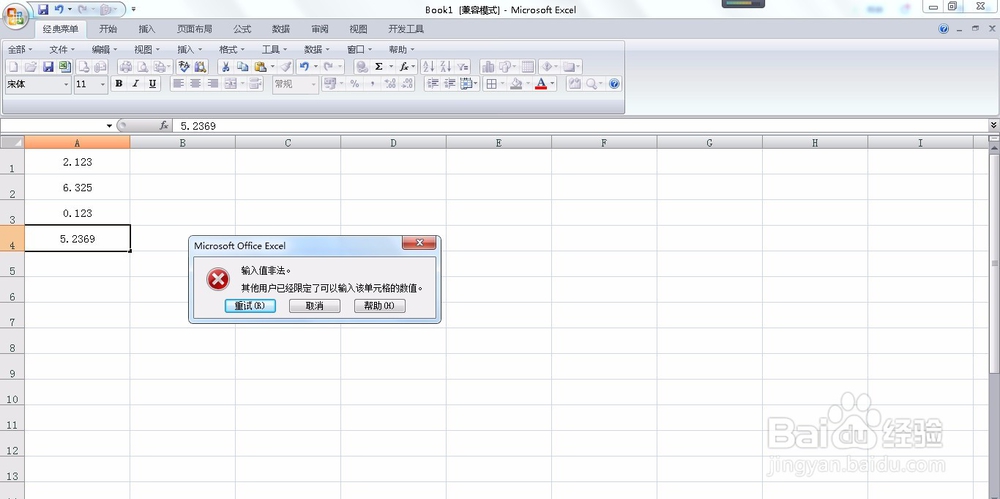This screenshot has width=1000, height=499.
Task: Click the vertical scrollbar thumb
Action: click(995, 263)
